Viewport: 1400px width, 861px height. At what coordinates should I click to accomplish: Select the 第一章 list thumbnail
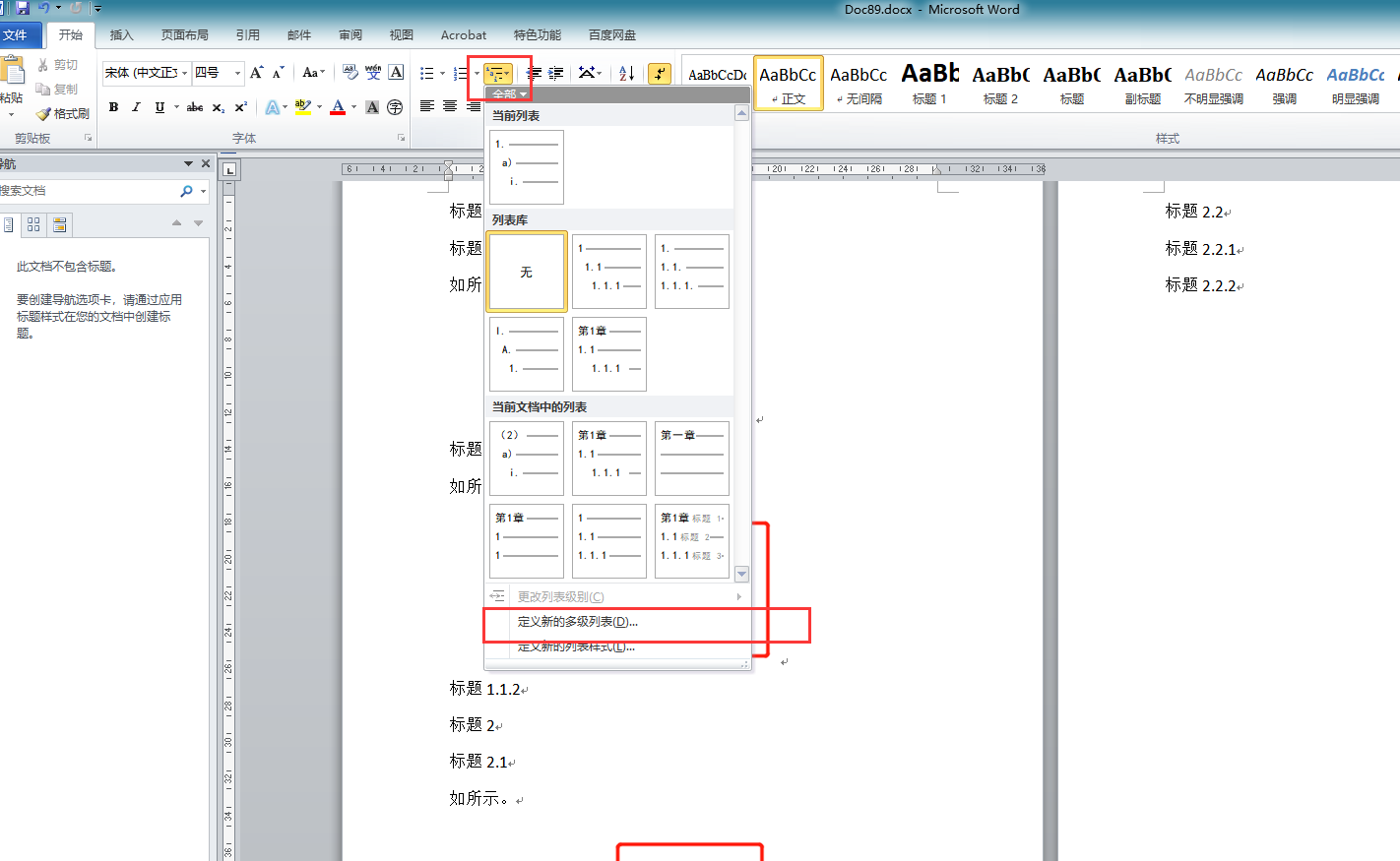[692, 459]
